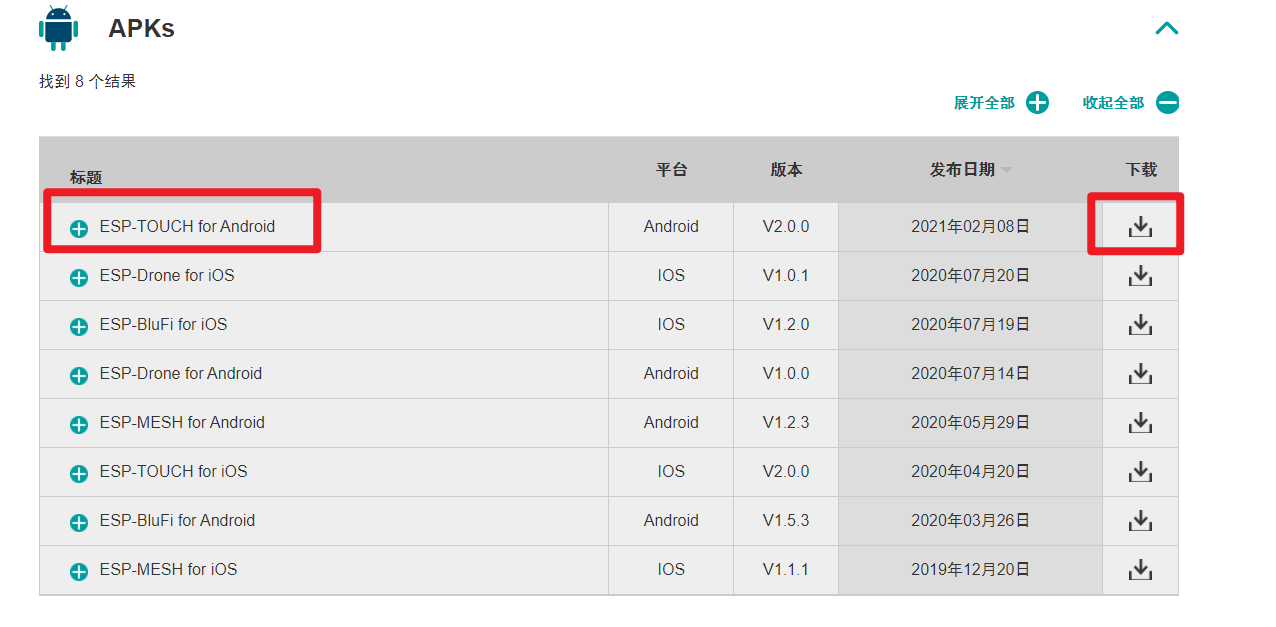Image resolution: width=1276 pixels, height=627 pixels.
Task: Click the 标题 column header
Action: pos(86,177)
